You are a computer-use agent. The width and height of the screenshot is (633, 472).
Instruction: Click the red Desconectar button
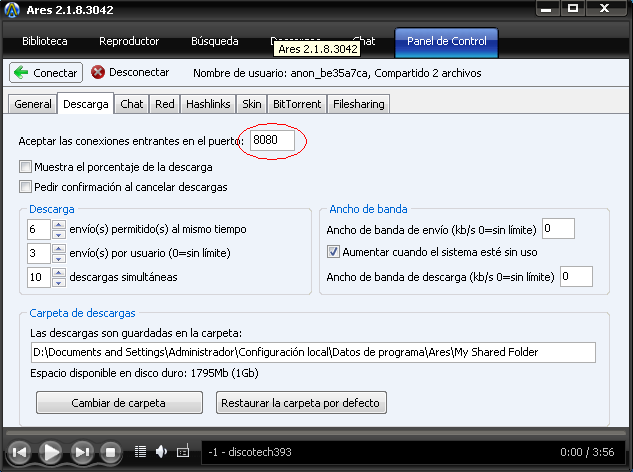[130, 72]
